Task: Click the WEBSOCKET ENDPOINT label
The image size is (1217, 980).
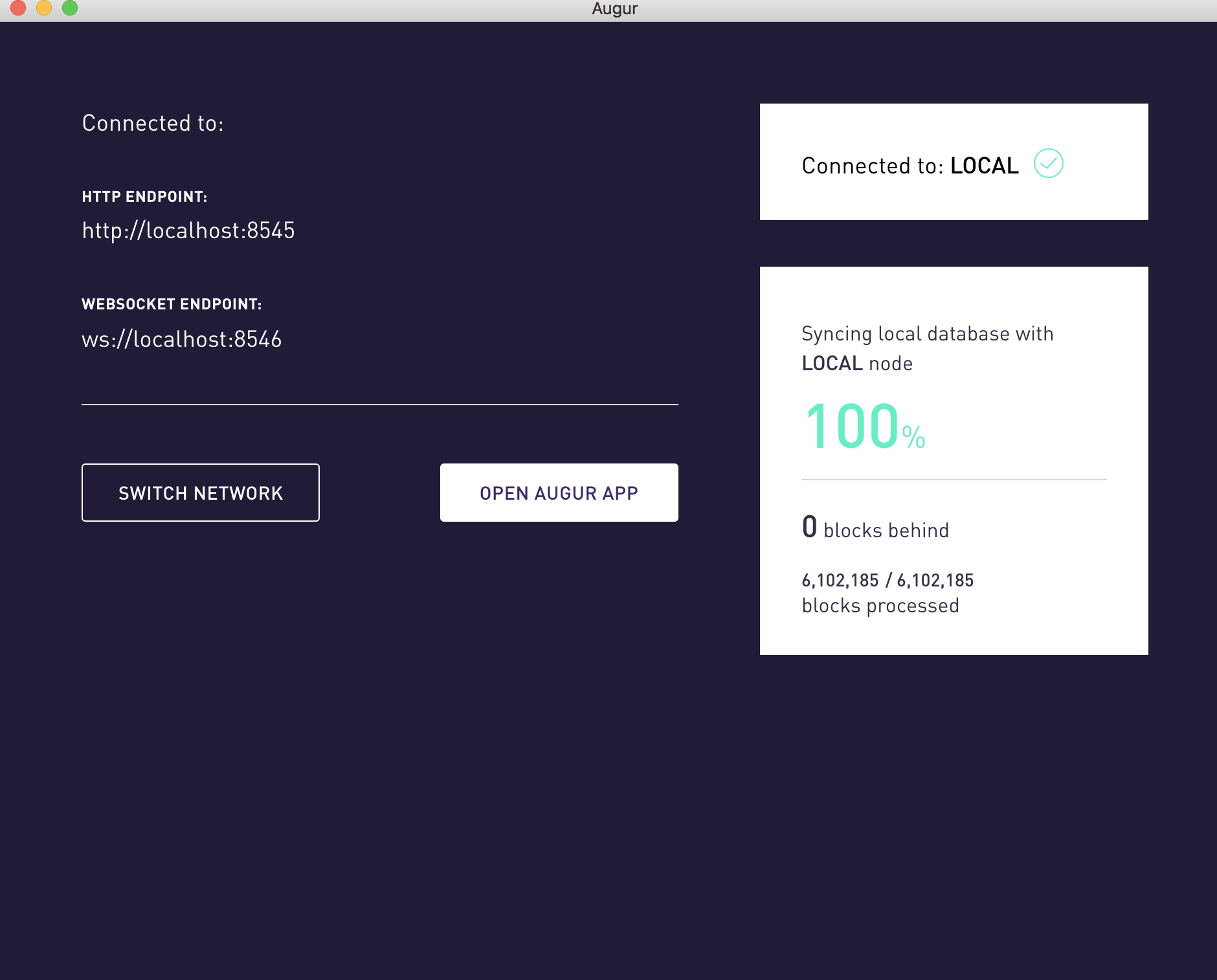Action: 172,304
